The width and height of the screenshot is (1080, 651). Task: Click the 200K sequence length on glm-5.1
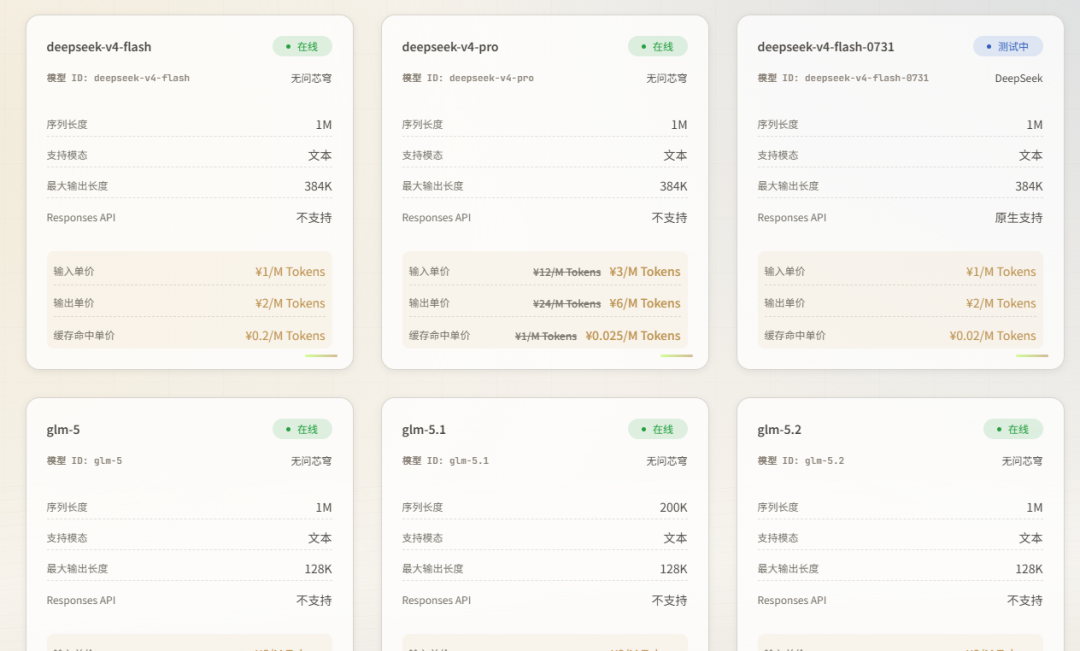click(674, 507)
